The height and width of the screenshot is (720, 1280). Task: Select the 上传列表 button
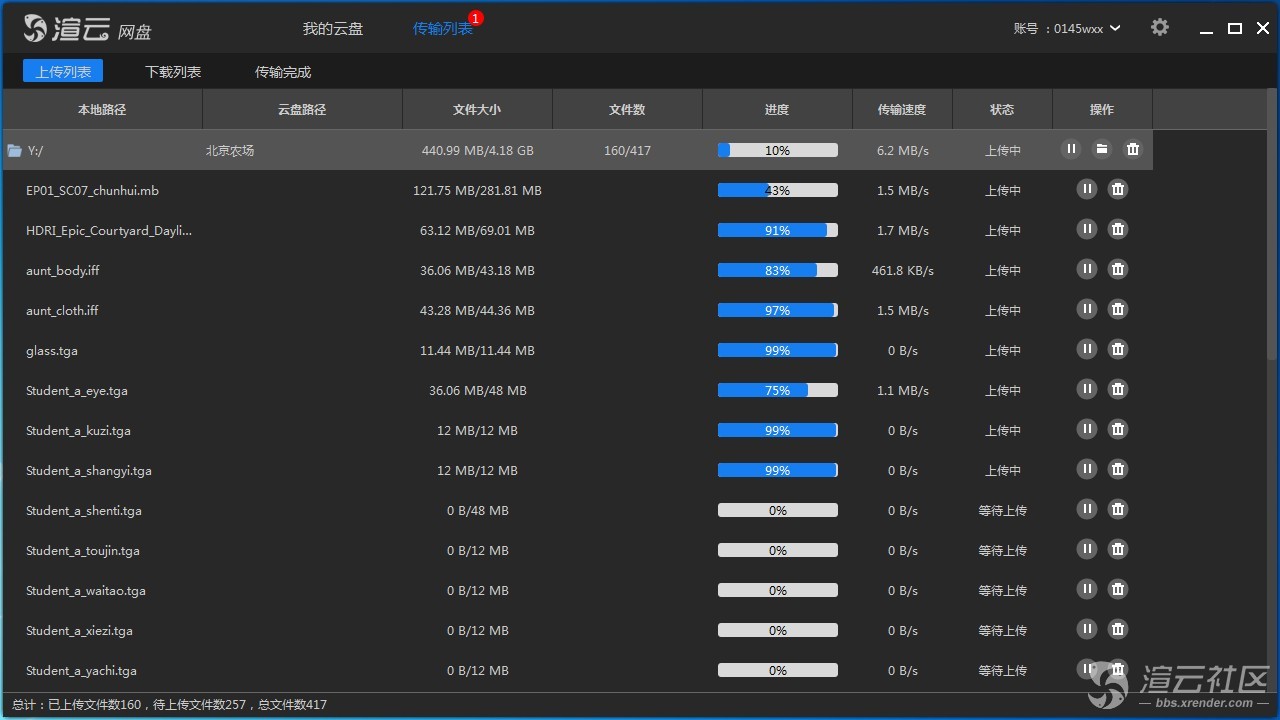(63, 72)
